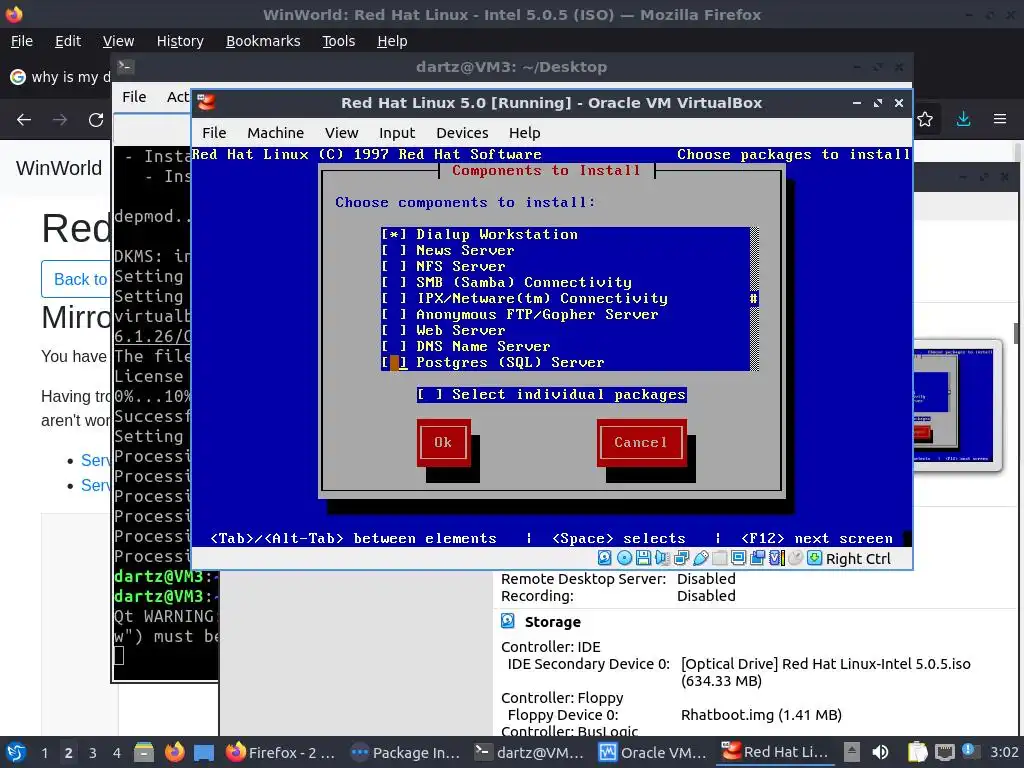Click the hard disk activity status icon
1024x768 pixels.
tap(605, 558)
